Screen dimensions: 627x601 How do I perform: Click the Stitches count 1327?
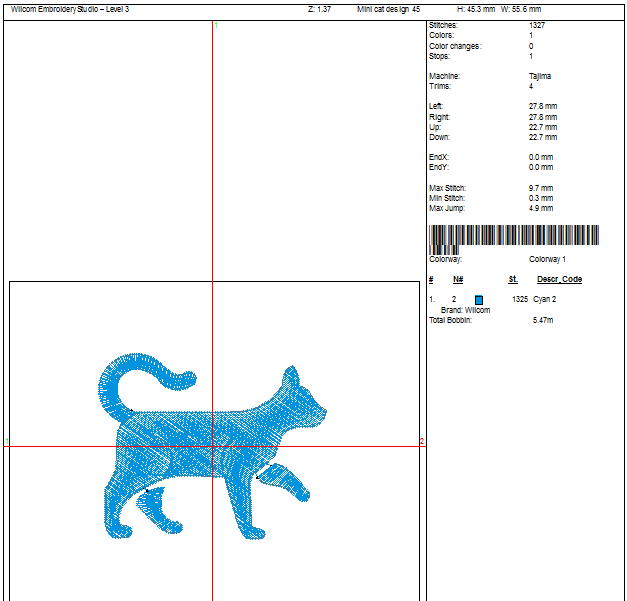537,25
